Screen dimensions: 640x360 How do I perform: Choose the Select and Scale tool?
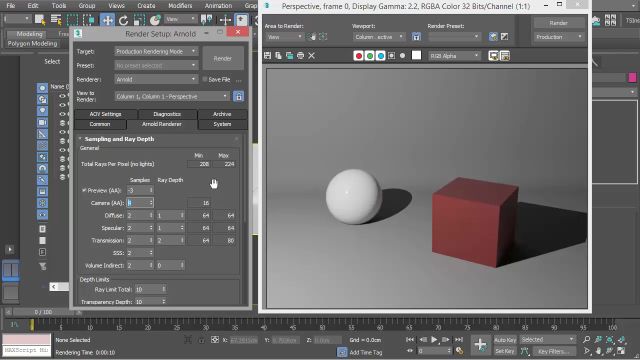click(x=139, y=20)
